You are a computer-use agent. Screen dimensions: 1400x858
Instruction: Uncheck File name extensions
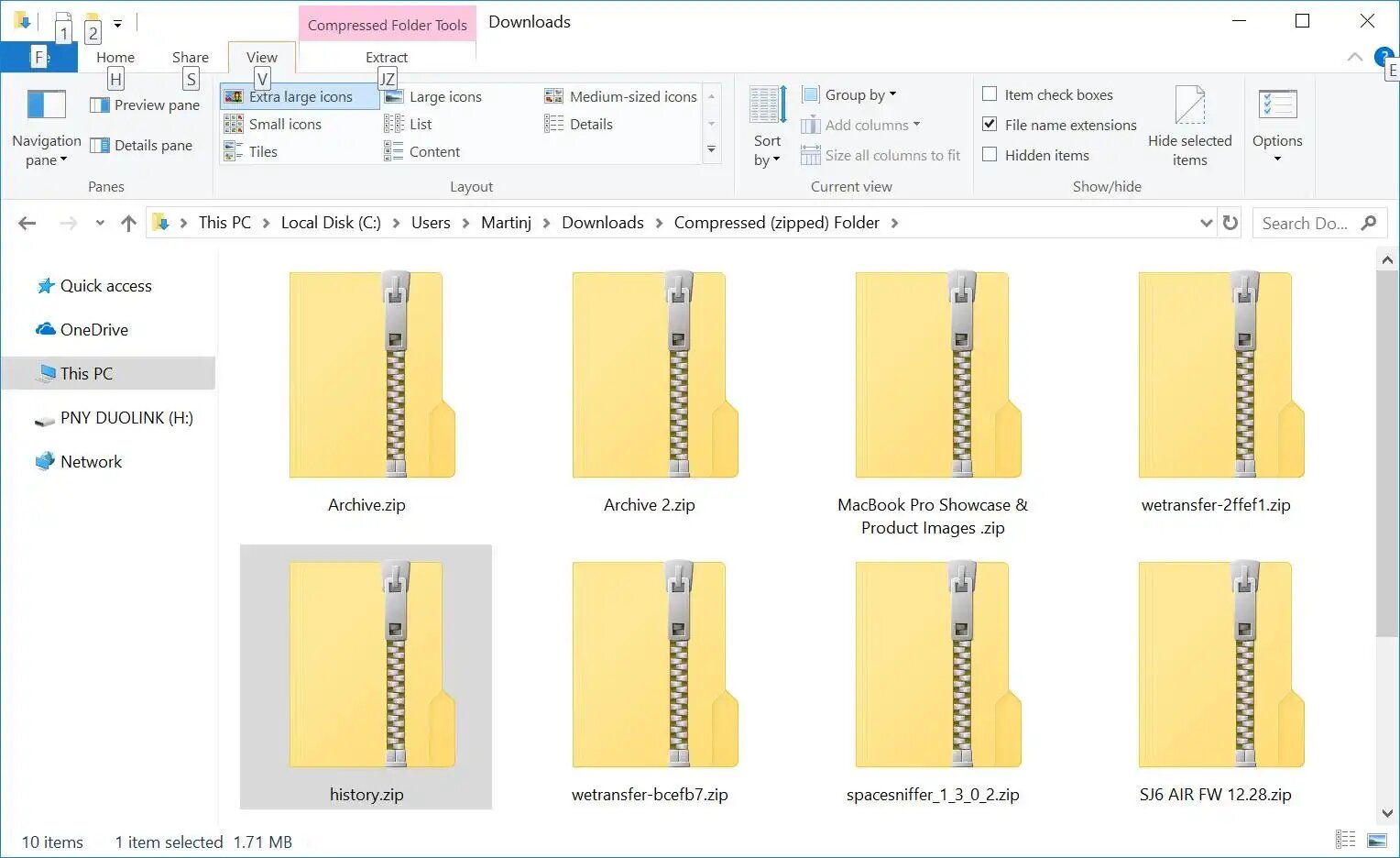(x=990, y=125)
